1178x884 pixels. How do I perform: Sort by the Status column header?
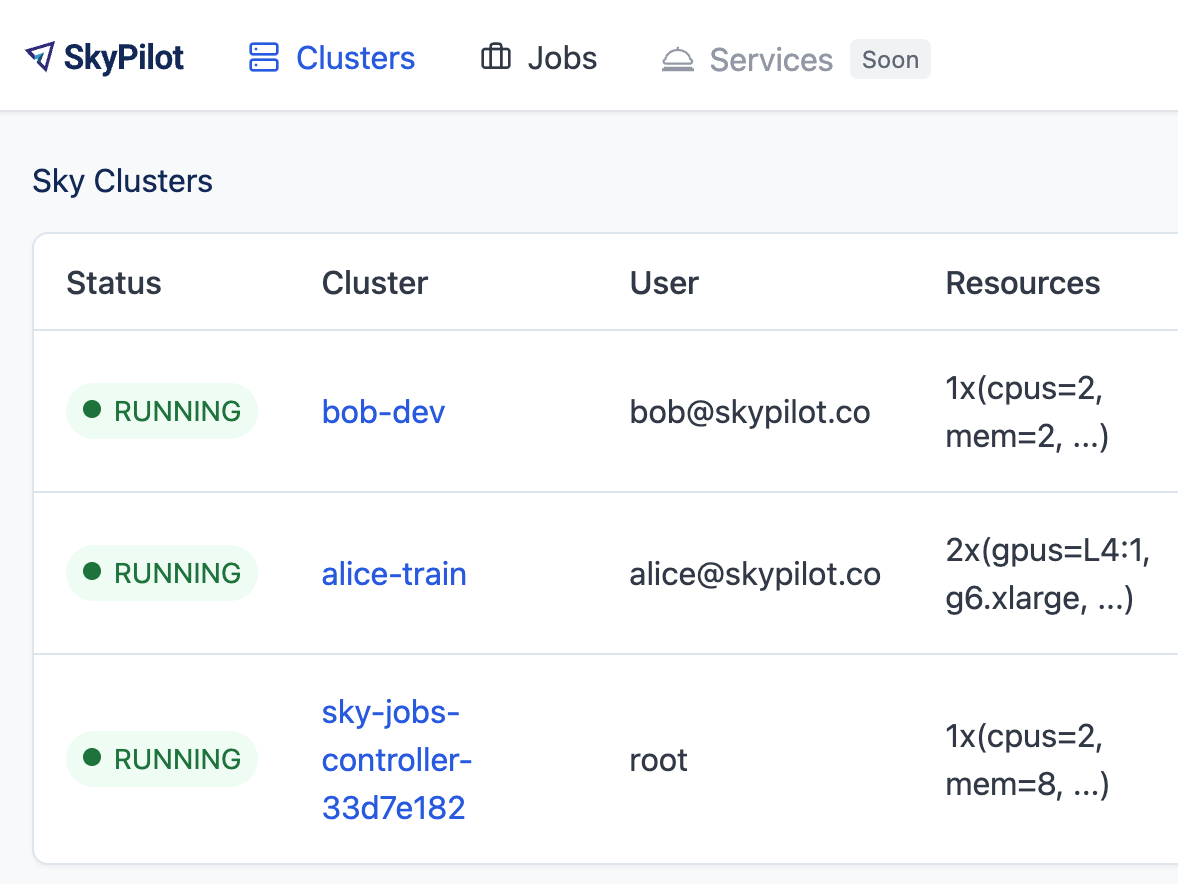point(114,283)
